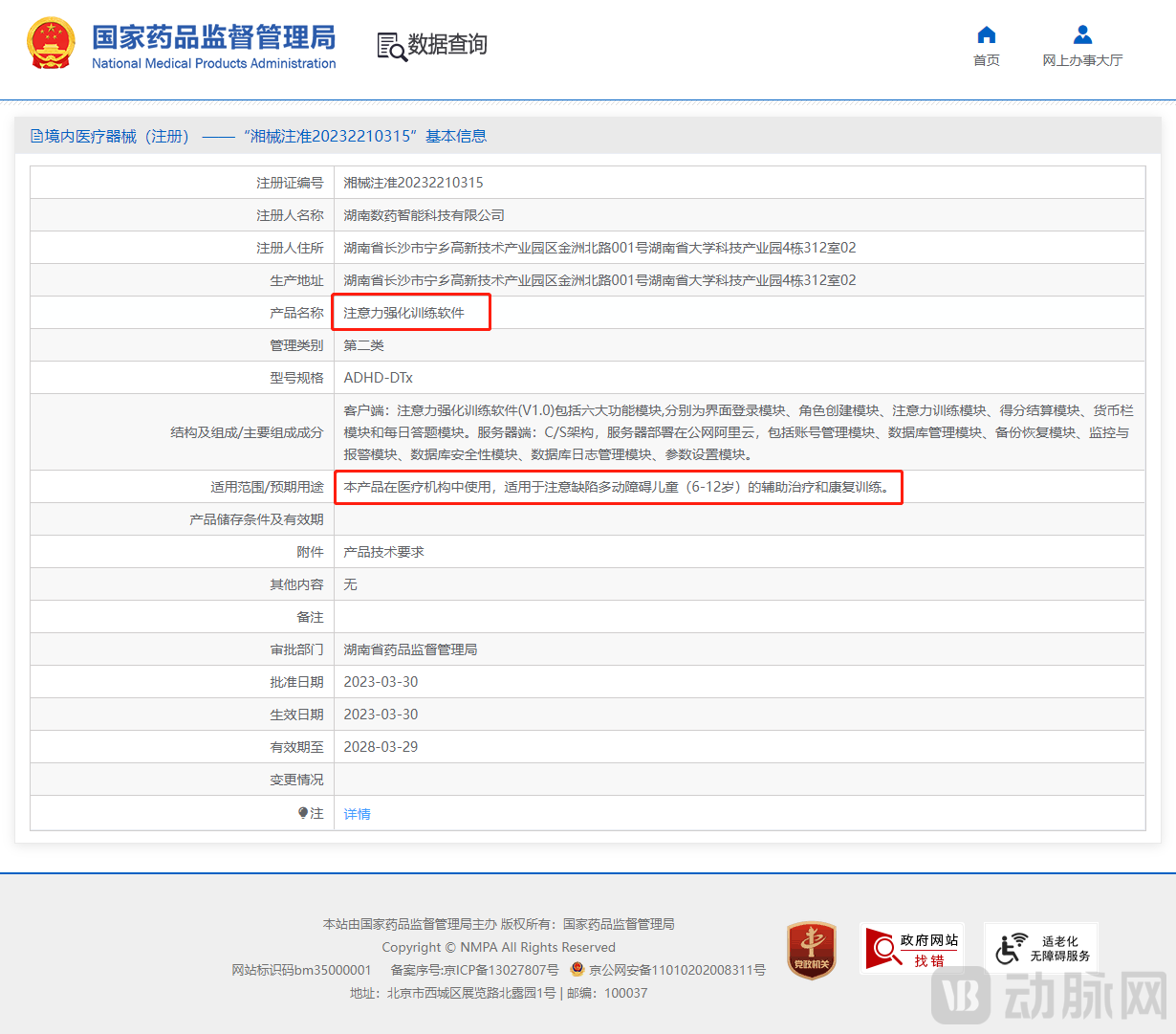Click 第二类 management category value

(363, 345)
